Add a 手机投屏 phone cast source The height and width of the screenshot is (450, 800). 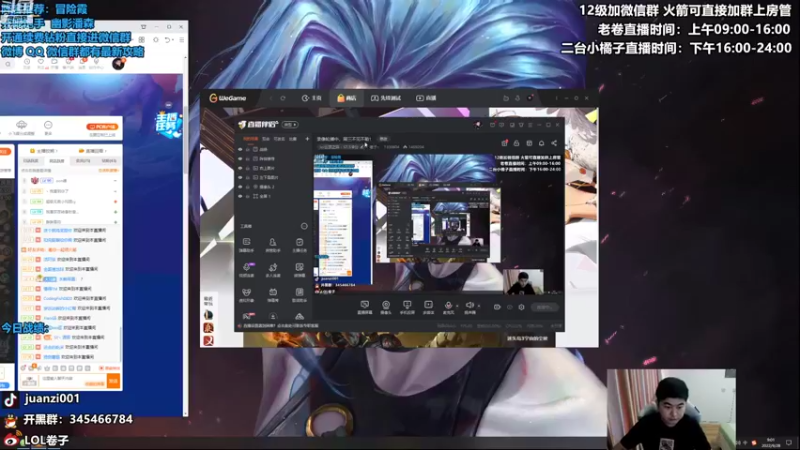click(407, 307)
